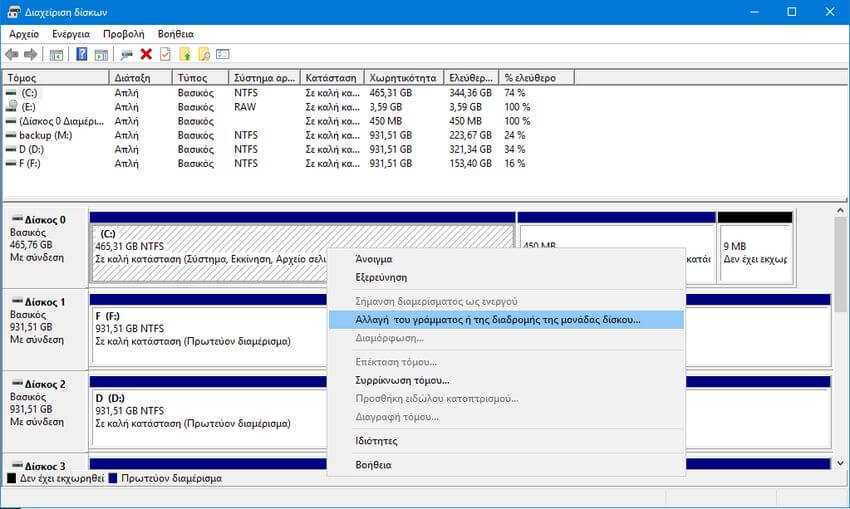Click the show/hide action pane icon
The height and width of the screenshot is (509, 850).
point(101,54)
